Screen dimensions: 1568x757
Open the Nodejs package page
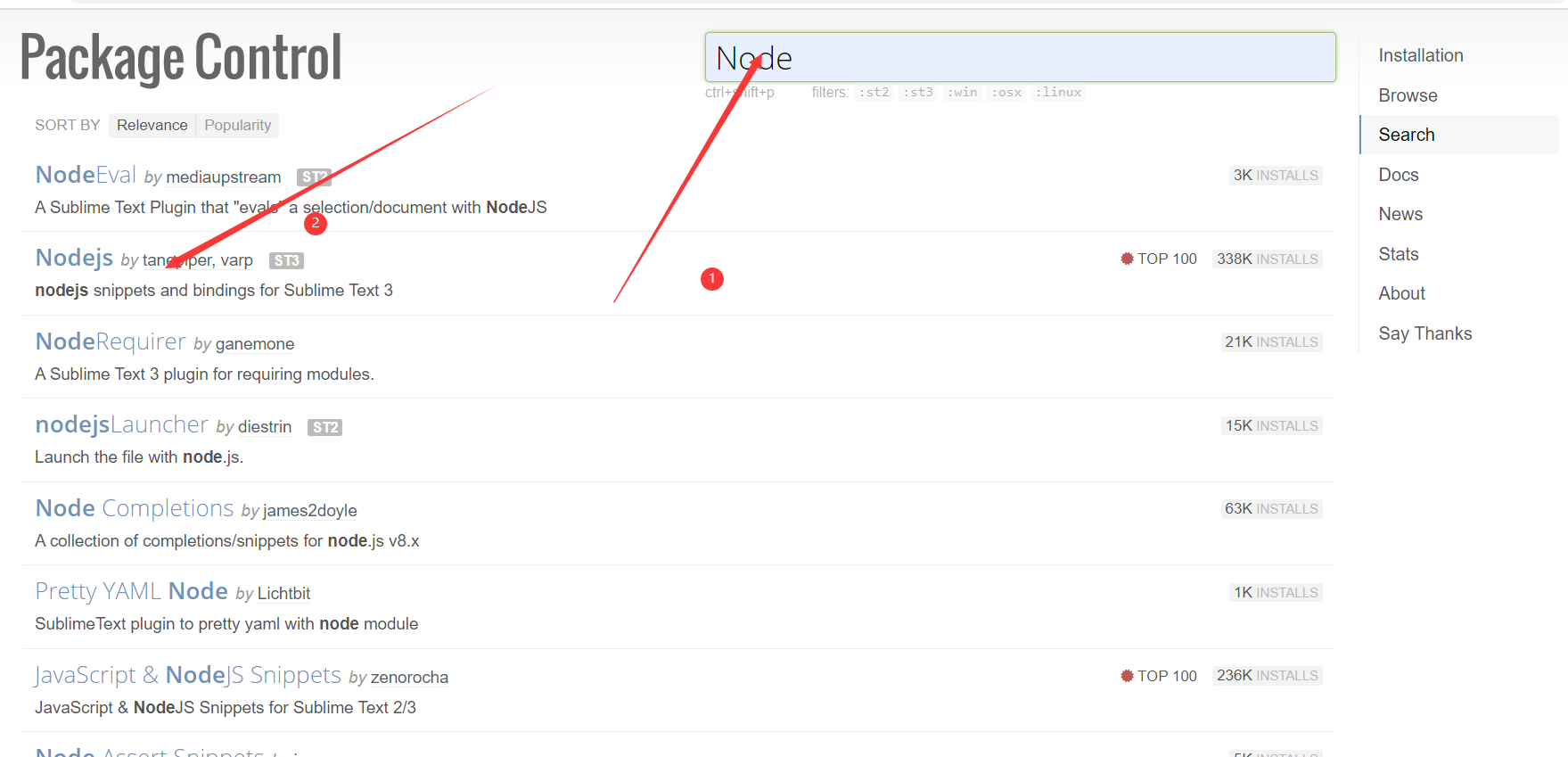pyautogui.click(x=74, y=258)
